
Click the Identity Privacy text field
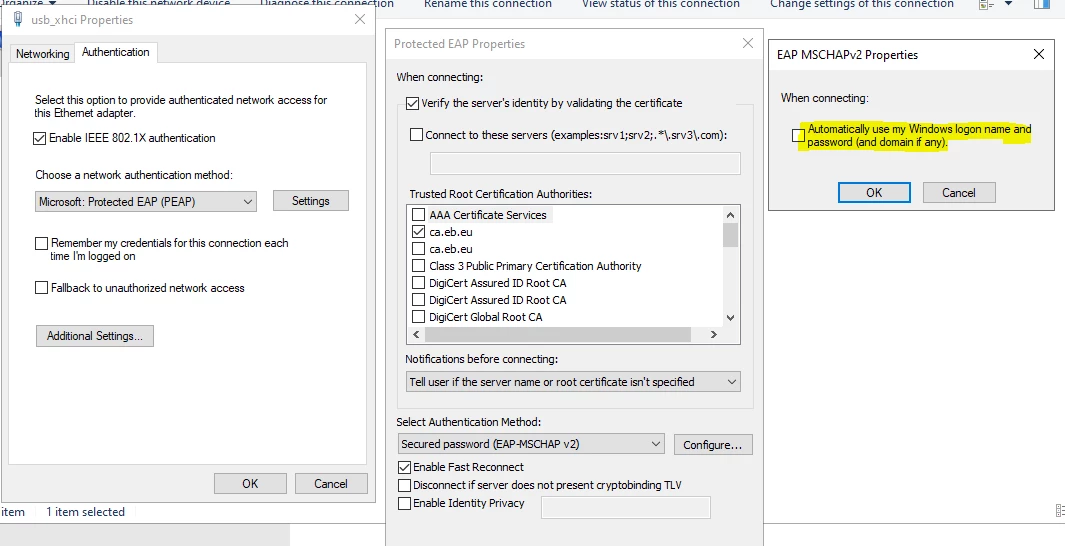626,508
